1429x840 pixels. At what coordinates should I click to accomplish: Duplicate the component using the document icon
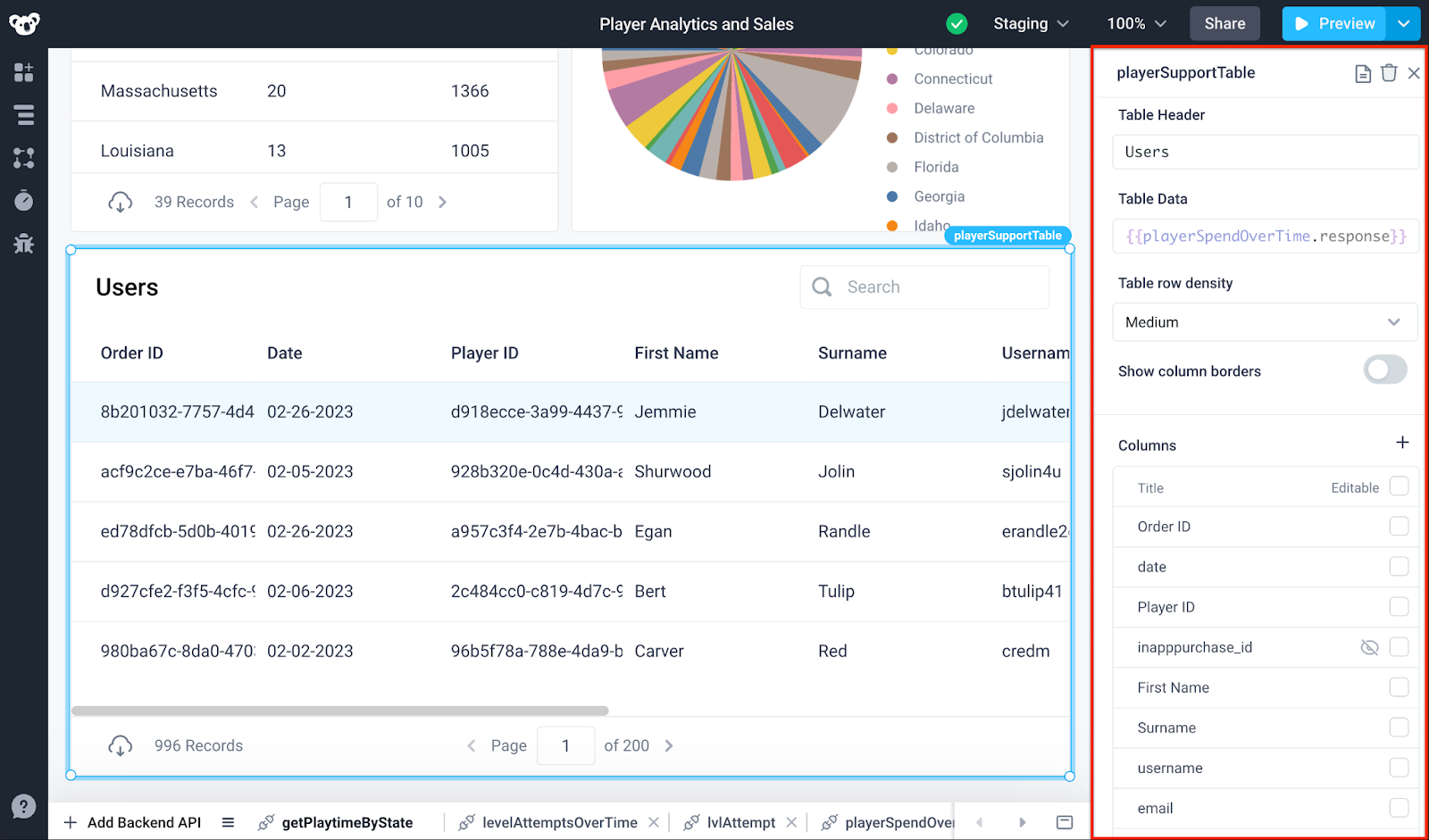click(x=1362, y=72)
